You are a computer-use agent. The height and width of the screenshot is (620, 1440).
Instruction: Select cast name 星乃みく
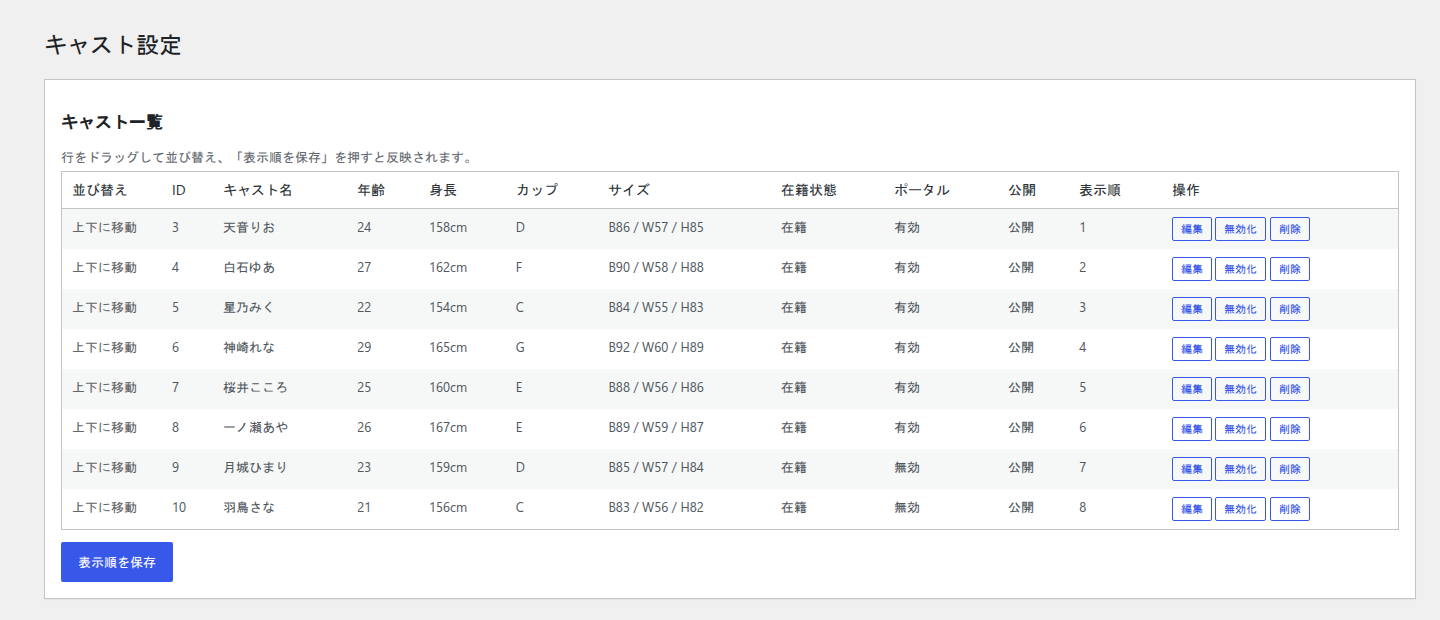pos(249,308)
